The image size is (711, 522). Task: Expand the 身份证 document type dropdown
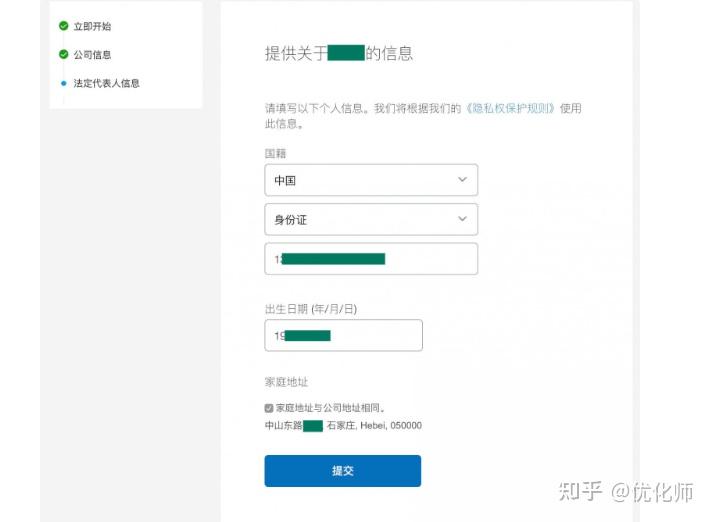(370, 219)
